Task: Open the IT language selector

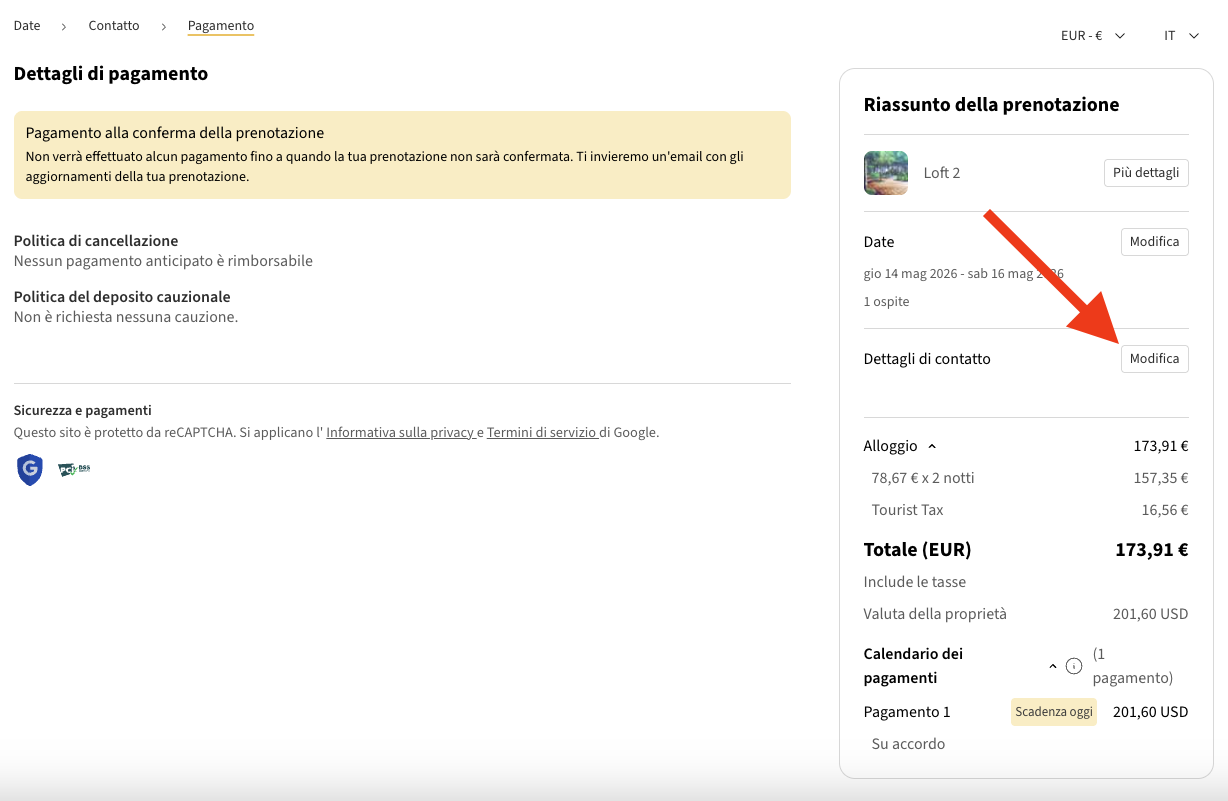Action: coord(1181,36)
